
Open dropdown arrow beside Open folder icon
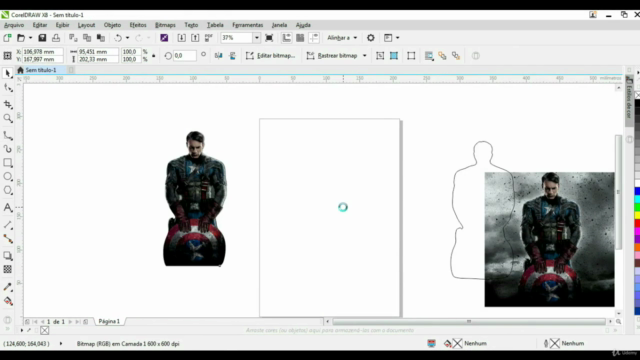pos(30,38)
